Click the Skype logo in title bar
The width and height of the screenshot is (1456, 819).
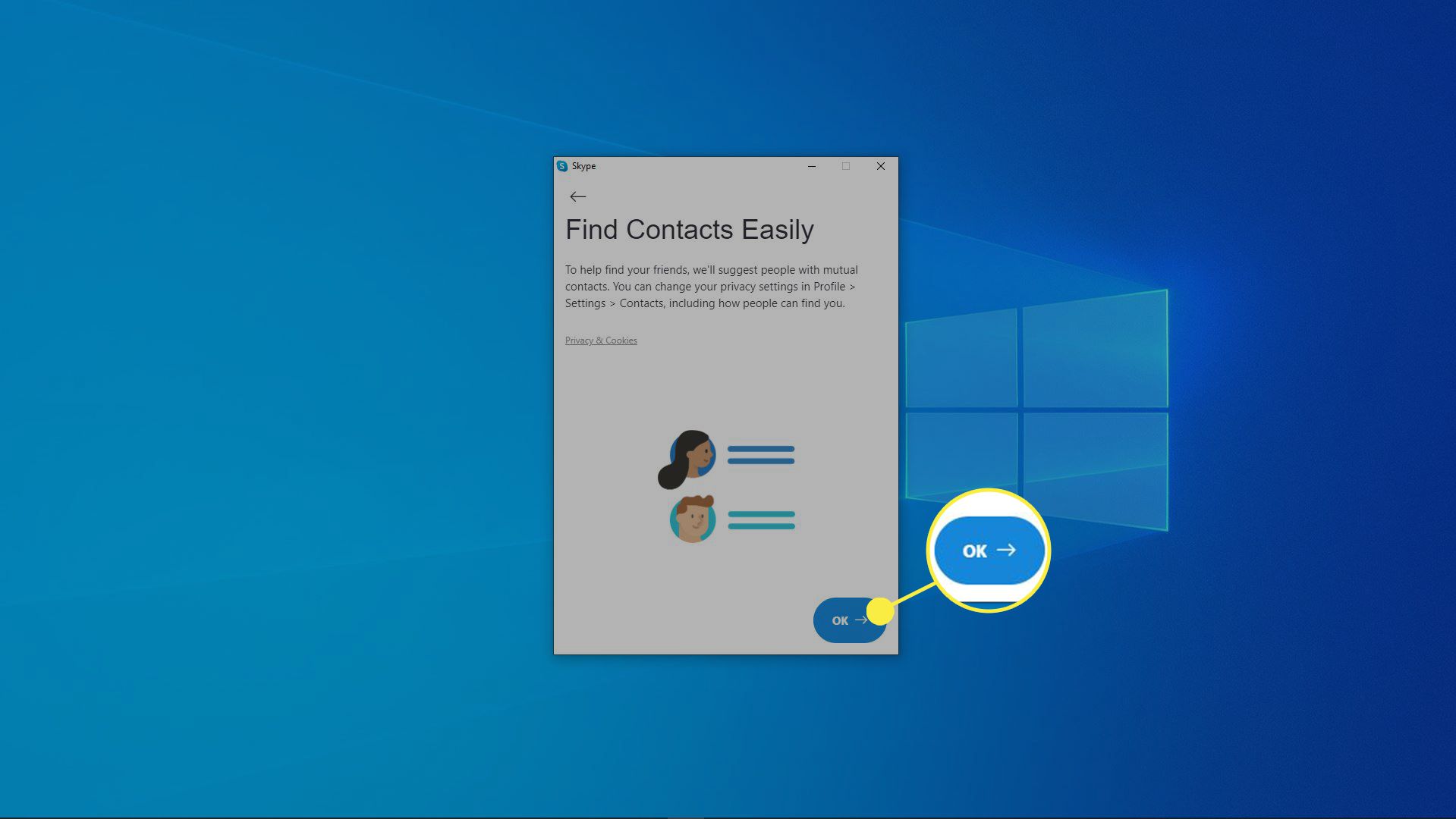(562, 166)
